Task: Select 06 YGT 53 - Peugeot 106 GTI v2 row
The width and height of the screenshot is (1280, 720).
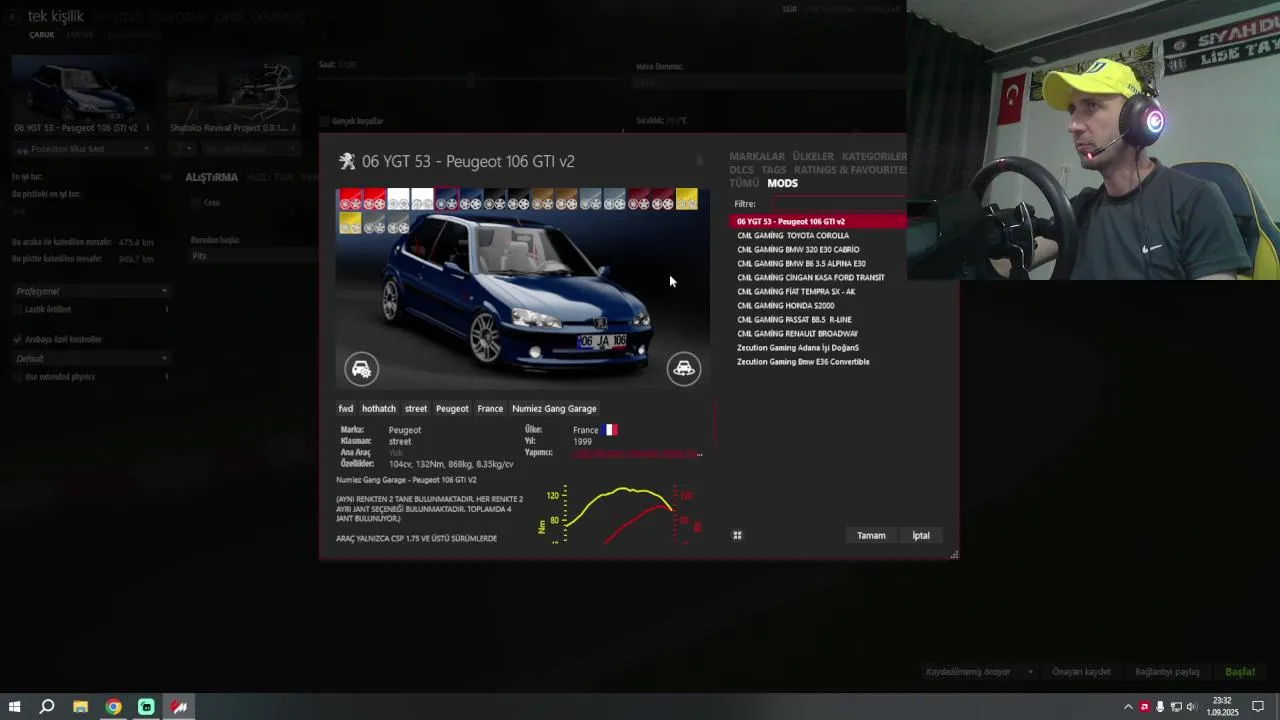Action: tap(819, 221)
